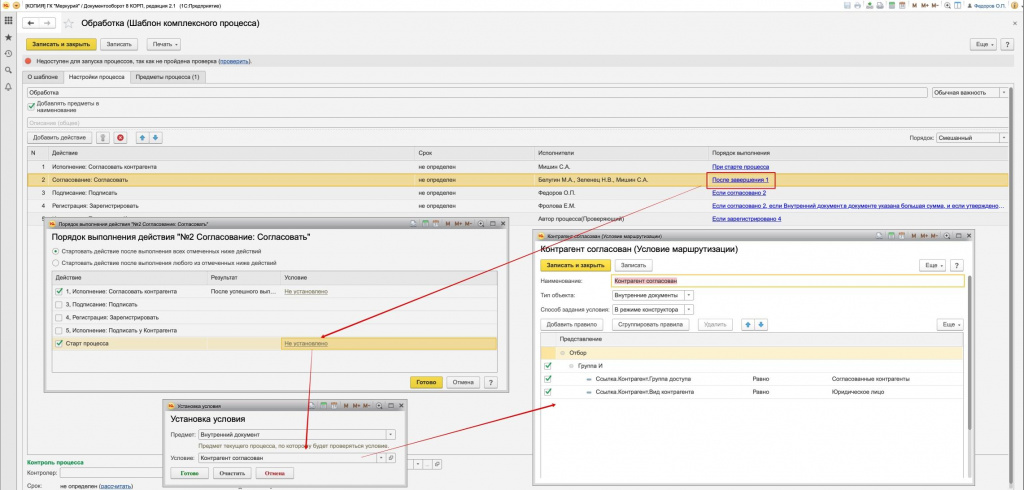Switch to 'О шаблоне' tab
This screenshot has width=1024, height=490.
(x=43, y=77)
